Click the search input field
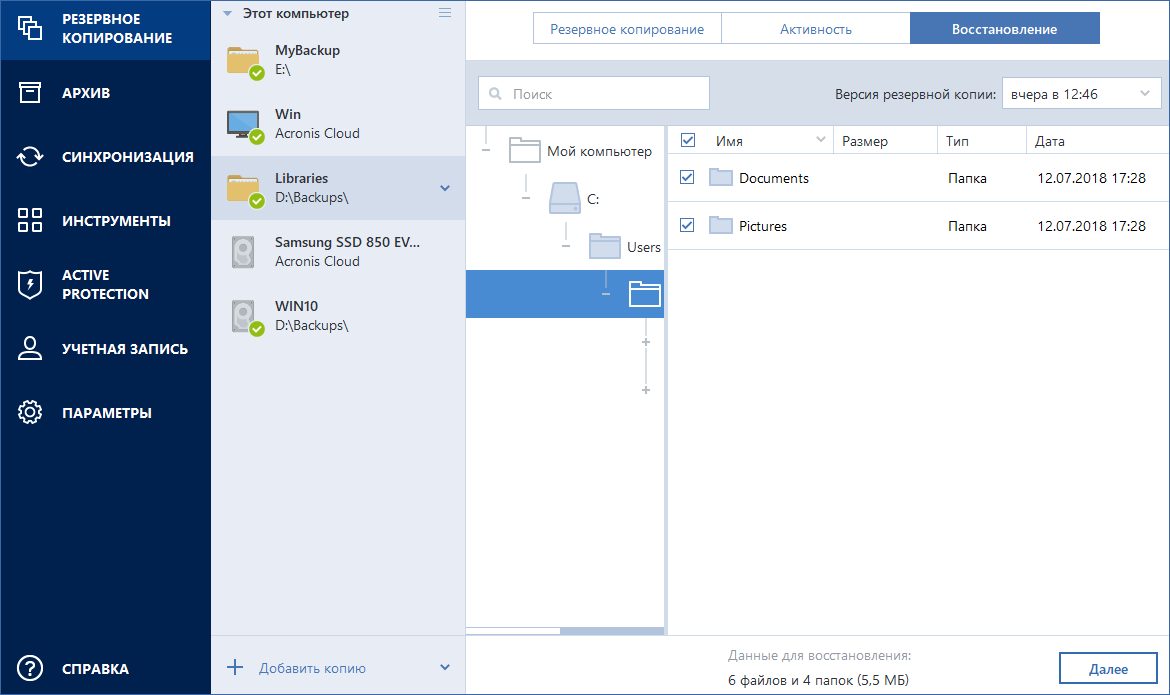This screenshot has width=1170, height=695. (594, 94)
